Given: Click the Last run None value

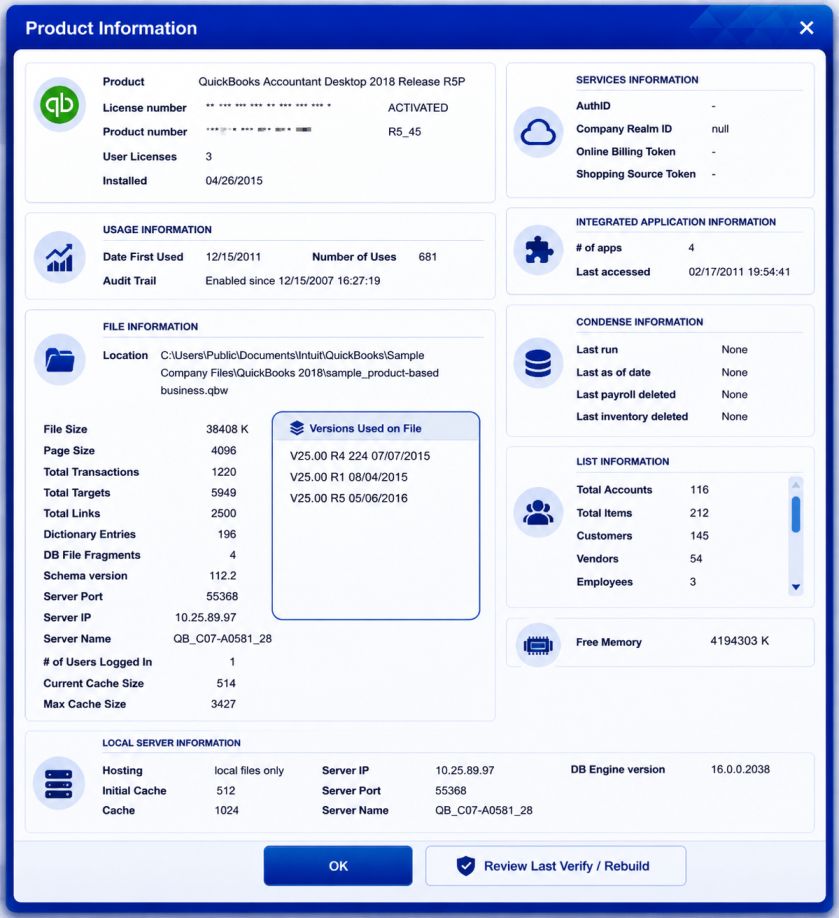Looking at the screenshot, I should pos(734,350).
